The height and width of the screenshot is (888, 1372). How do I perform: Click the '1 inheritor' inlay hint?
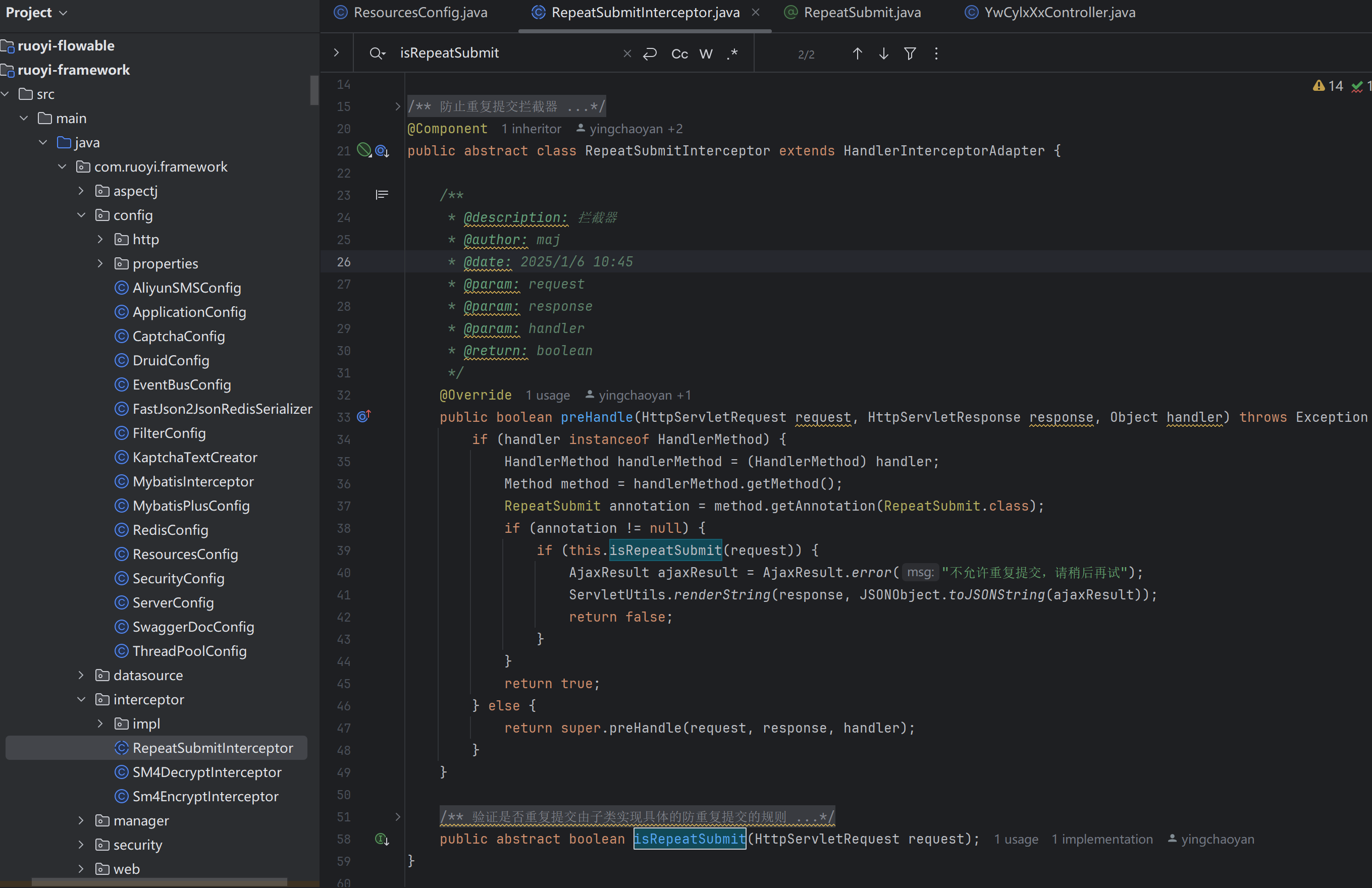pos(531,129)
